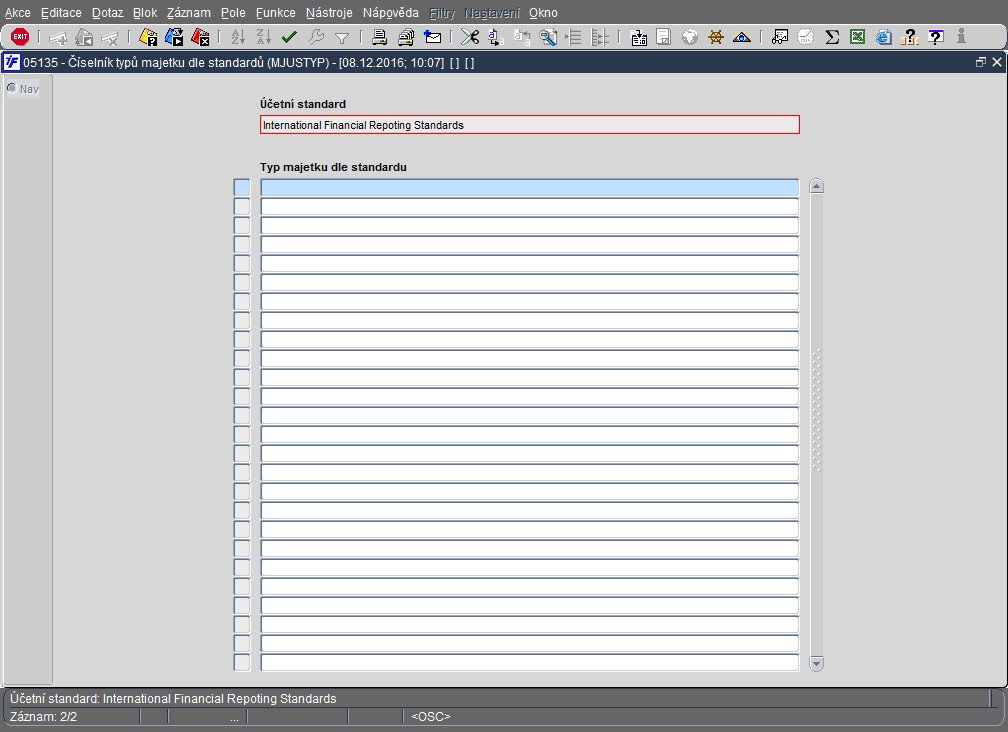Image resolution: width=1008 pixels, height=732 pixels.
Task: Click the blue row selector box beside highlighted row
Action: tap(242, 188)
